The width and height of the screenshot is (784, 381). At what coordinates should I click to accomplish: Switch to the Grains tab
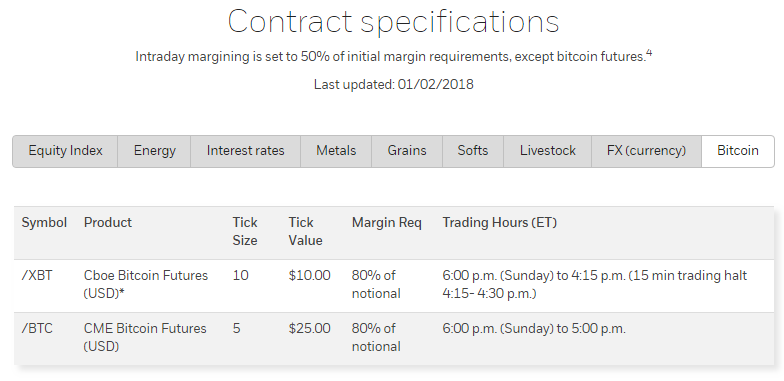click(x=407, y=151)
